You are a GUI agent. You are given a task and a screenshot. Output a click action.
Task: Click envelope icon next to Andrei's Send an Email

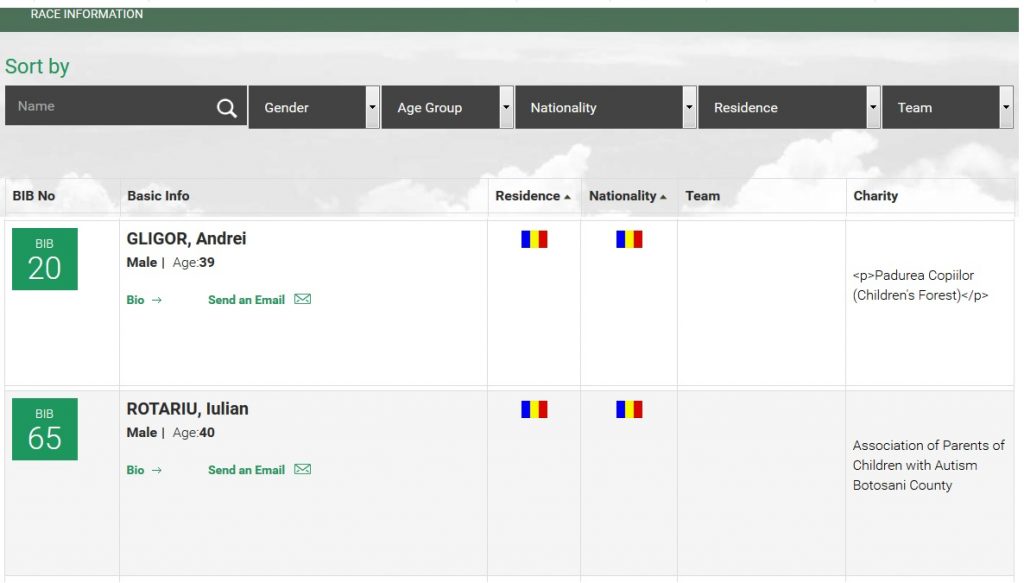tap(303, 299)
